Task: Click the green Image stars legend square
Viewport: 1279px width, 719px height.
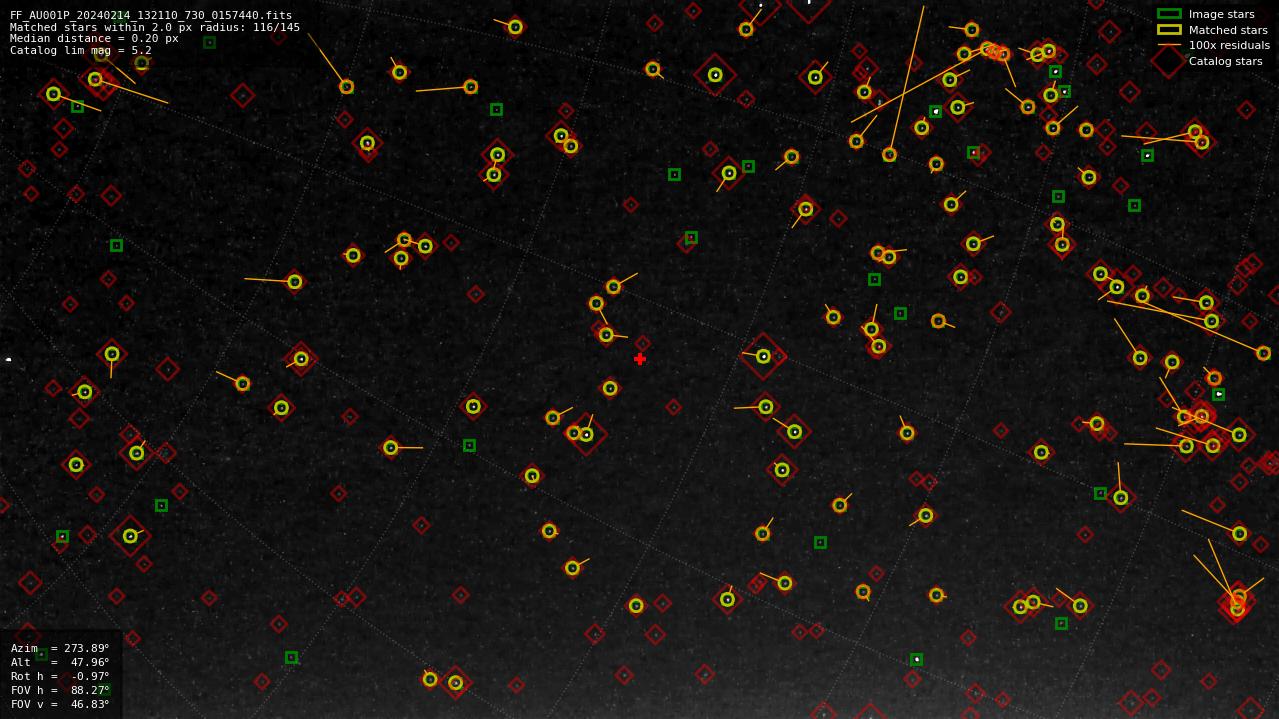Action: coord(1169,14)
